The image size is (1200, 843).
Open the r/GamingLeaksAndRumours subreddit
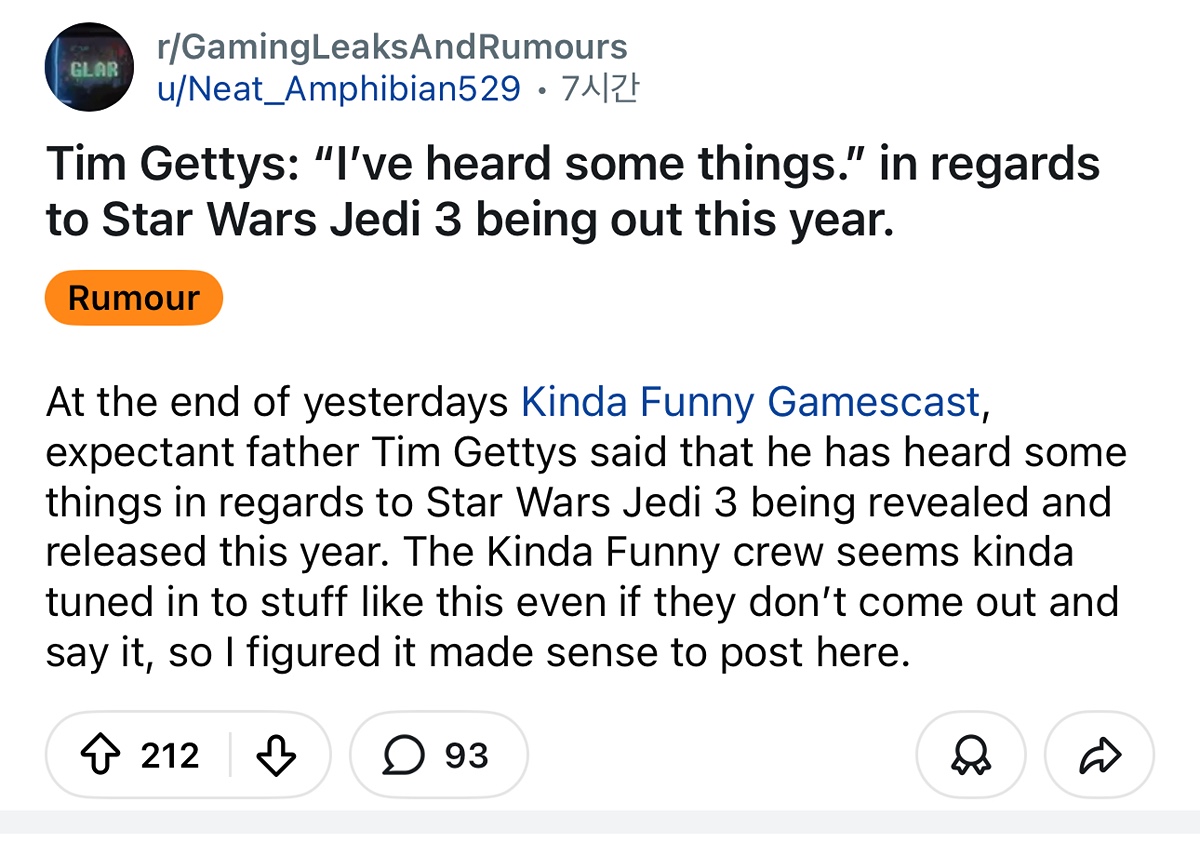click(392, 47)
